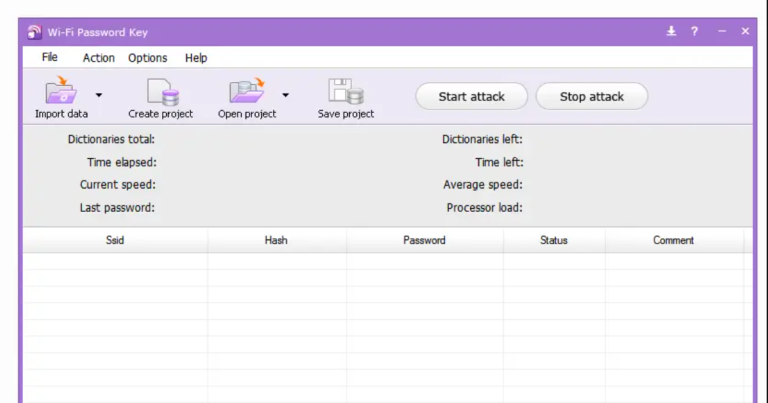This screenshot has width=768, height=403.
Task: Close the Wi-Fi Password Key window
Action: pyautogui.click(x=745, y=31)
